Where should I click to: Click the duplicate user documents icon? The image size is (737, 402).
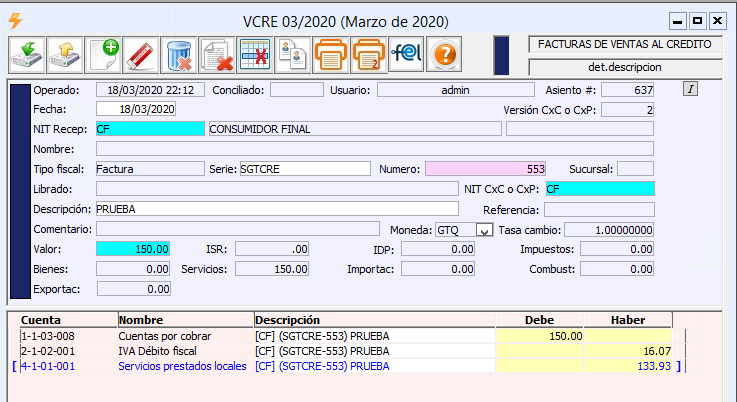click(292, 54)
